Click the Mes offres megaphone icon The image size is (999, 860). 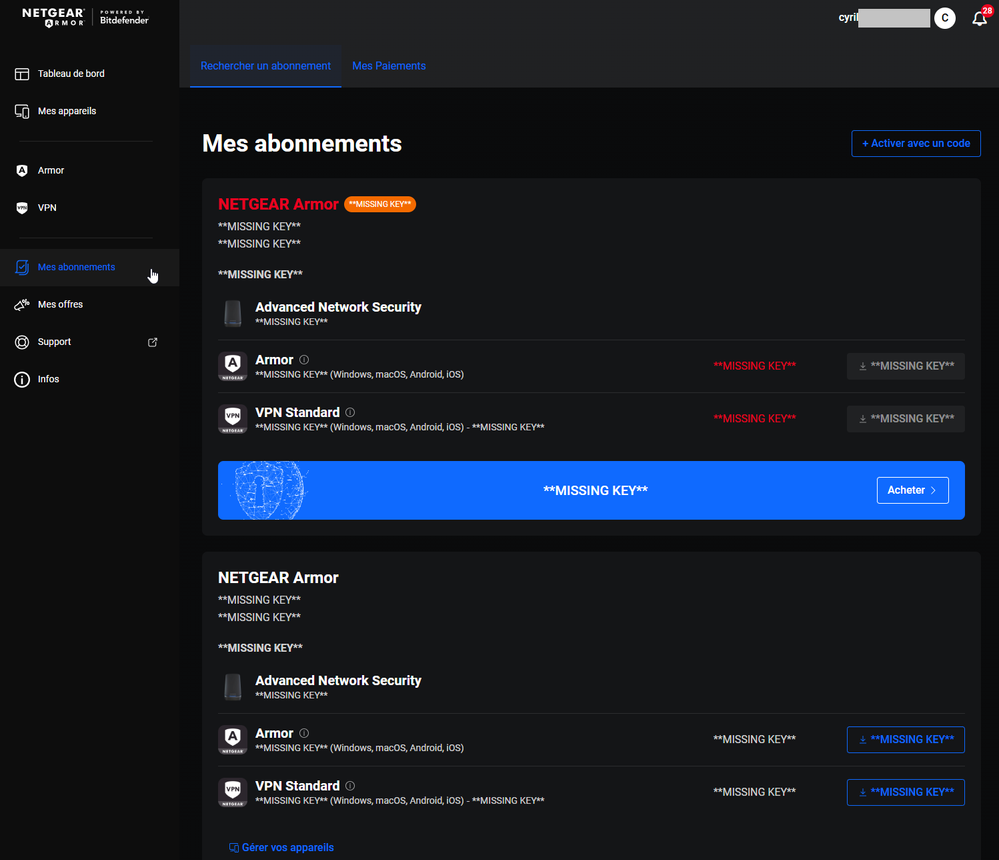point(22,305)
